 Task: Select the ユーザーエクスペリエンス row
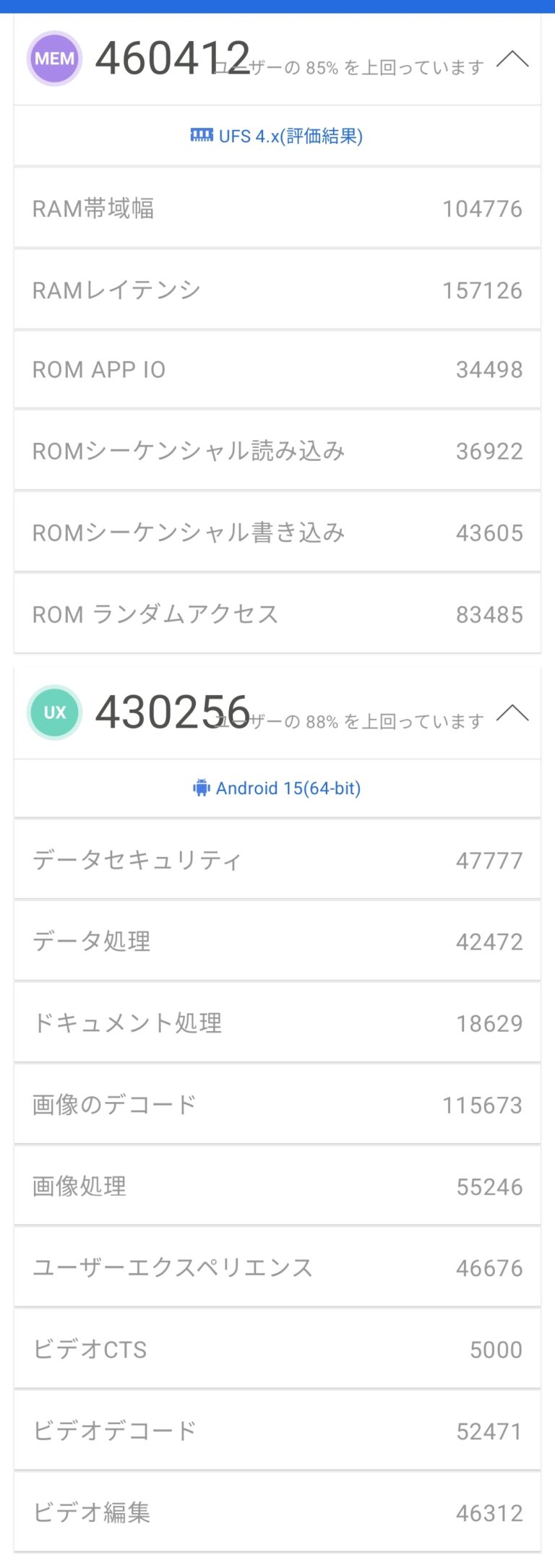point(277,1268)
